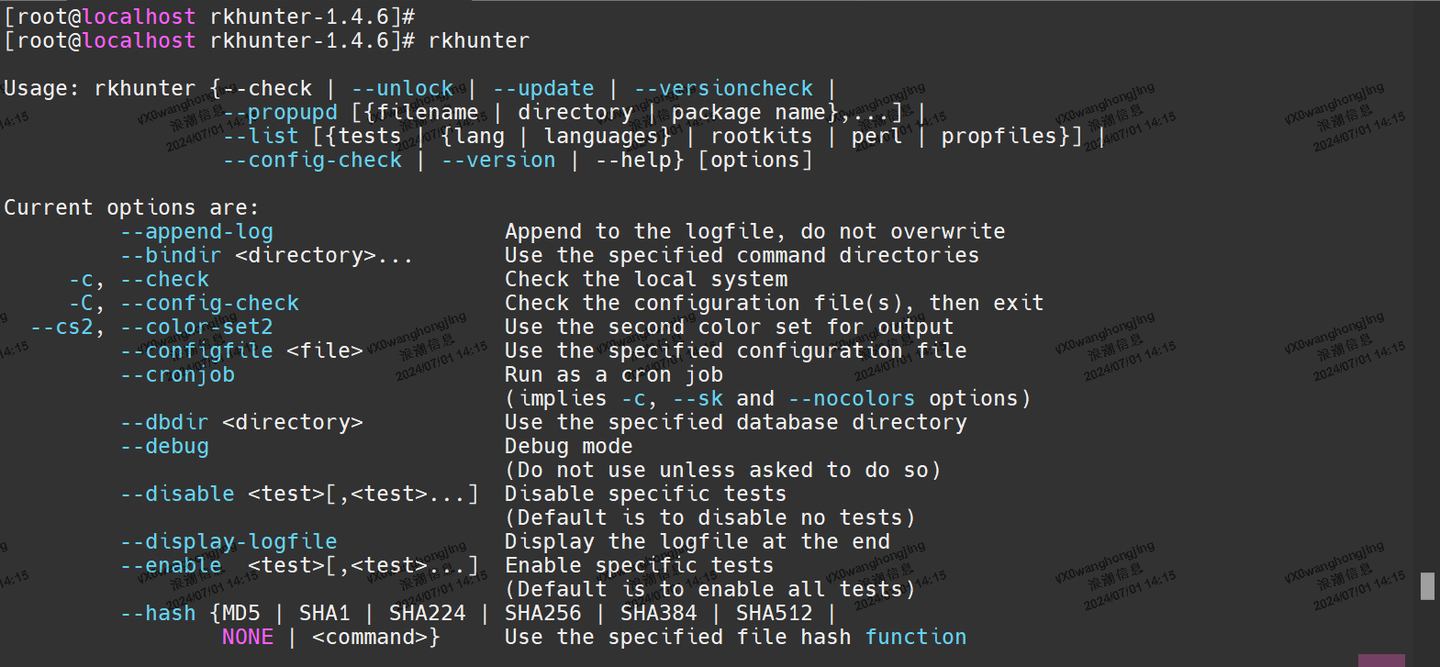Click the typed rkhunter command at the prompt

click(x=478, y=41)
